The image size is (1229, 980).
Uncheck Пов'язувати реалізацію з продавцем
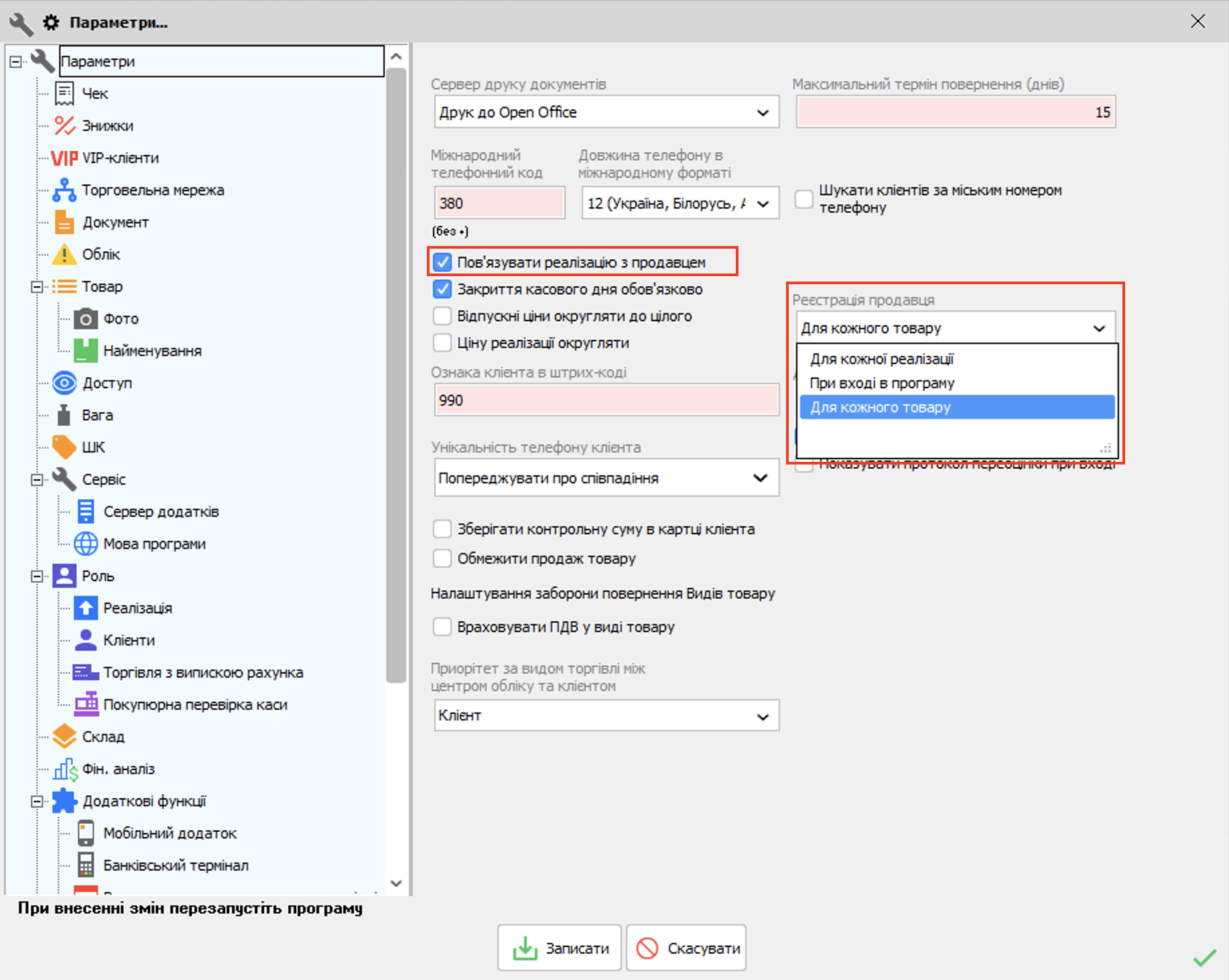tap(442, 262)
